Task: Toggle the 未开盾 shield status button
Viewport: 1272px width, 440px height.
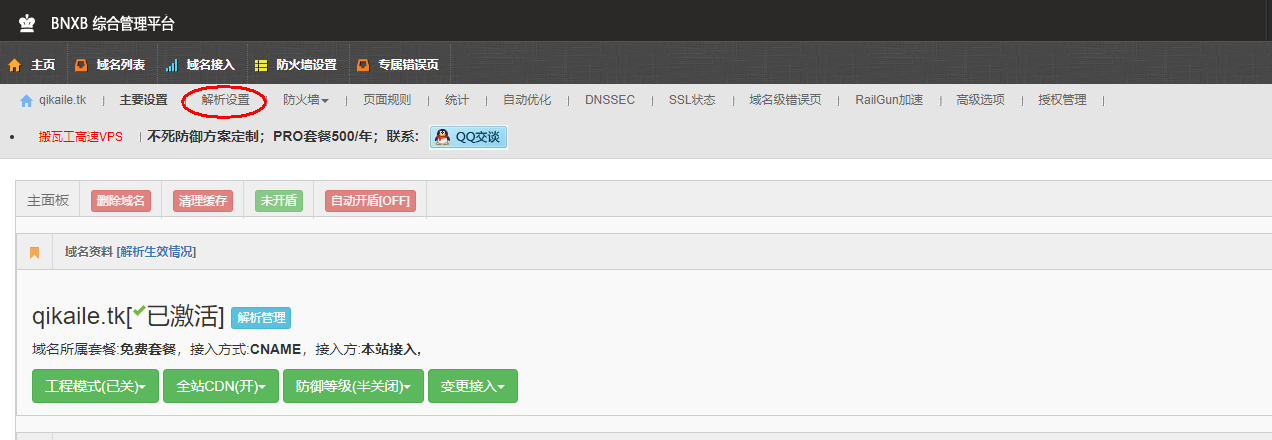Action: tap(279, 200)
